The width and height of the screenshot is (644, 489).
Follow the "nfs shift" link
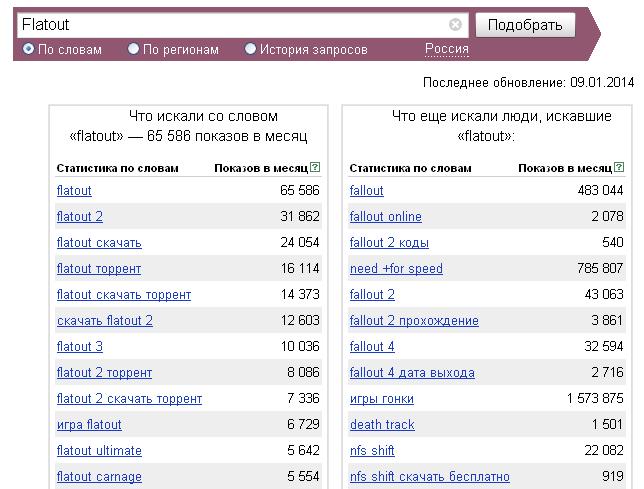(372, 451)
